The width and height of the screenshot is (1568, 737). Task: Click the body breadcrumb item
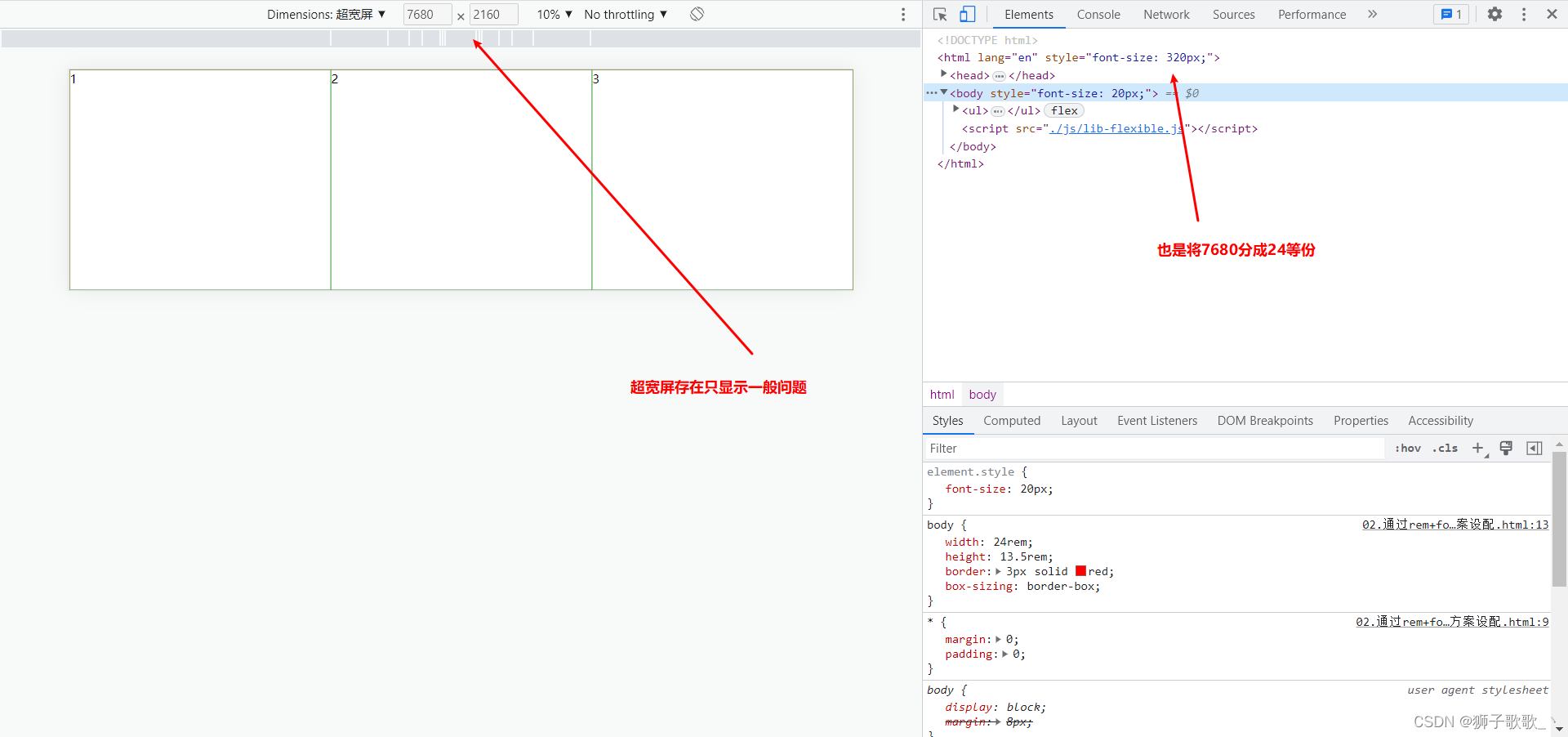(x=982, y=394)
